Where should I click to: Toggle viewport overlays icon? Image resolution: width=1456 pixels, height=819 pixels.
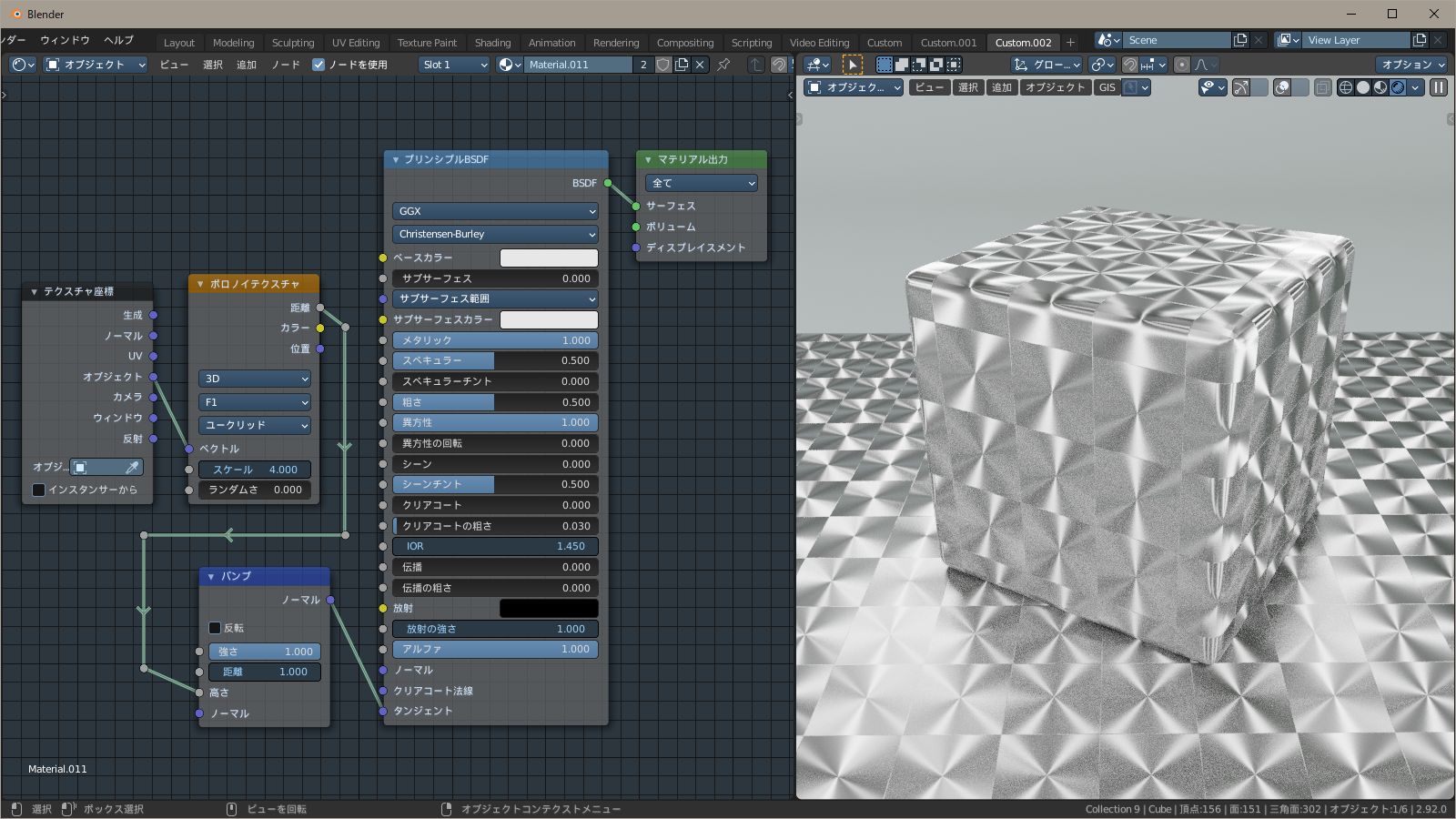[1282, 87]
